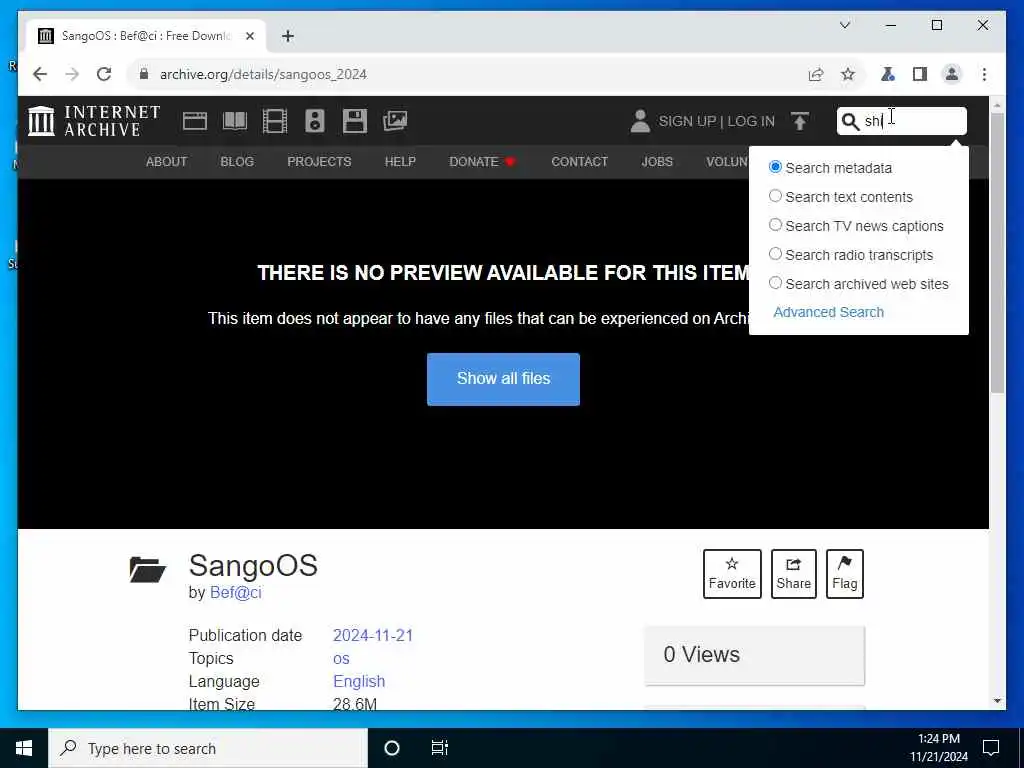This screenshot has height=768, width=1024.
Task: Open the ABOUT menu item
Action: tap(167, 161)
